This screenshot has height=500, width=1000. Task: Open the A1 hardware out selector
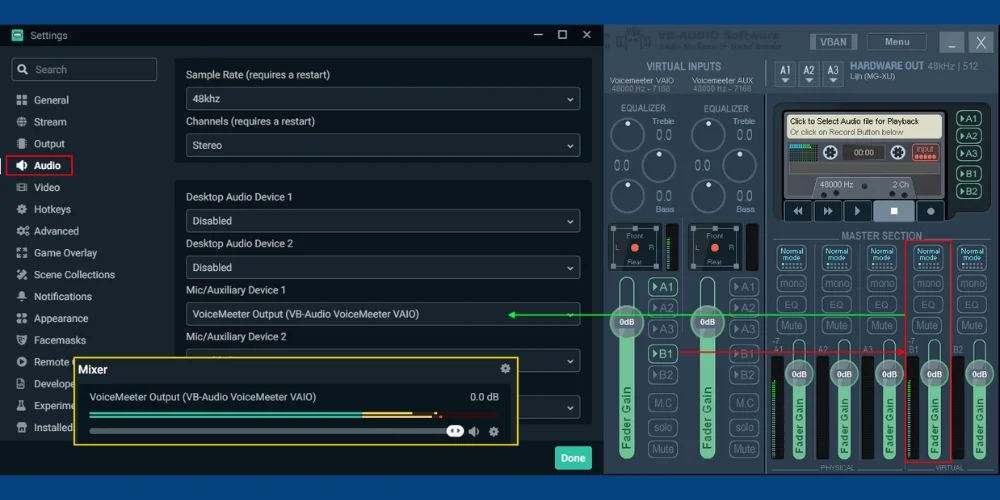[785, 72]
